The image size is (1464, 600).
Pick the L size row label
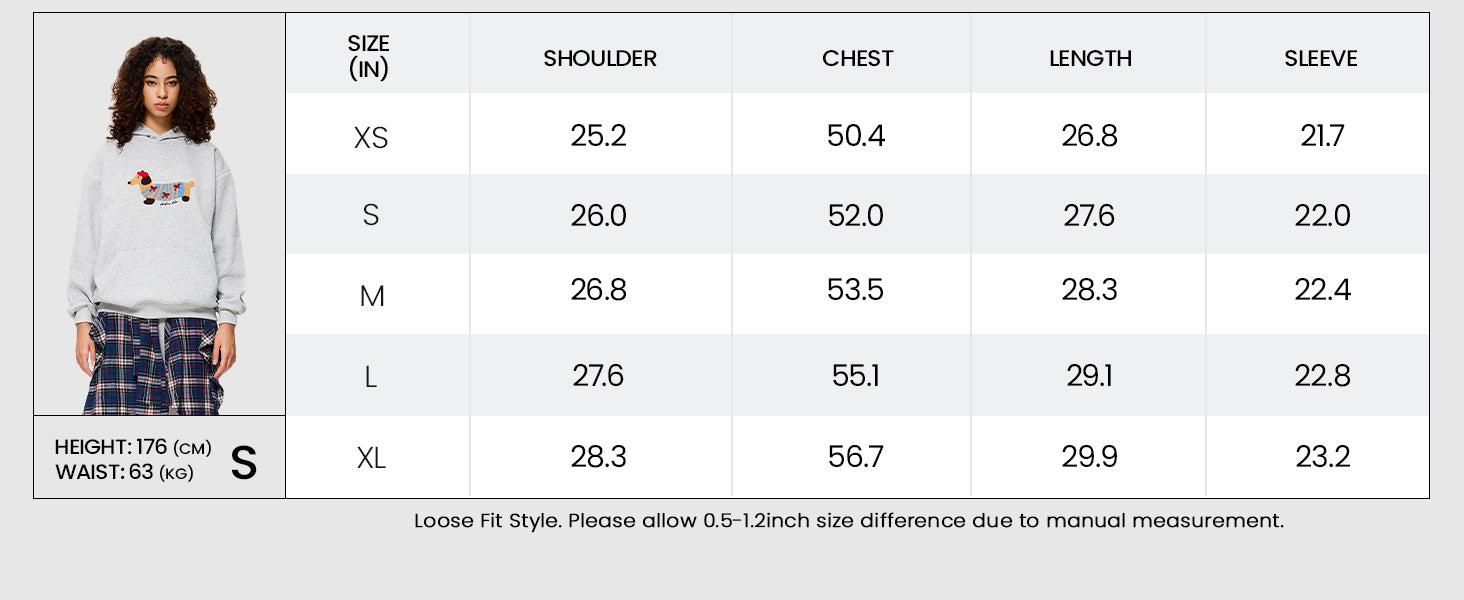point(371,378)
